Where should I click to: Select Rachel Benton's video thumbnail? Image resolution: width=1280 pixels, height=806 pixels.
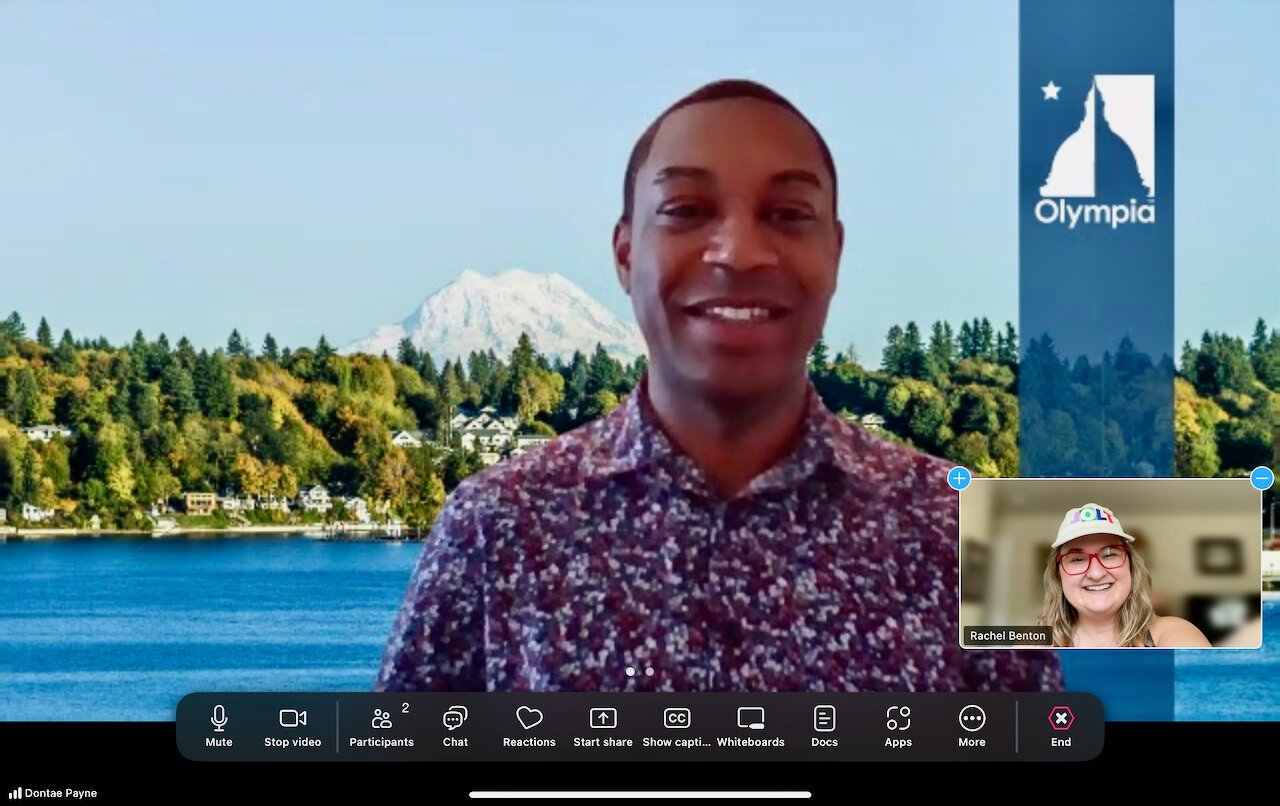click(1111, 563)
